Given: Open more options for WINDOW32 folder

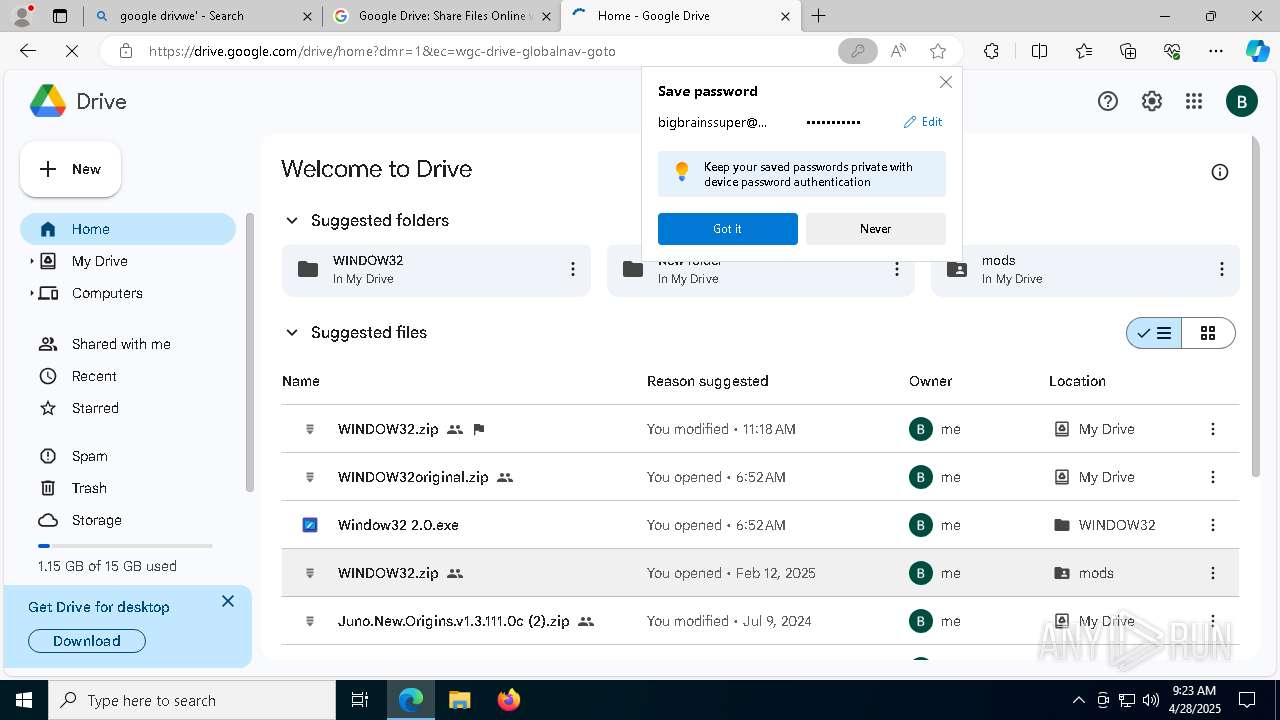Looking at the screenshot, I should 572,269.
